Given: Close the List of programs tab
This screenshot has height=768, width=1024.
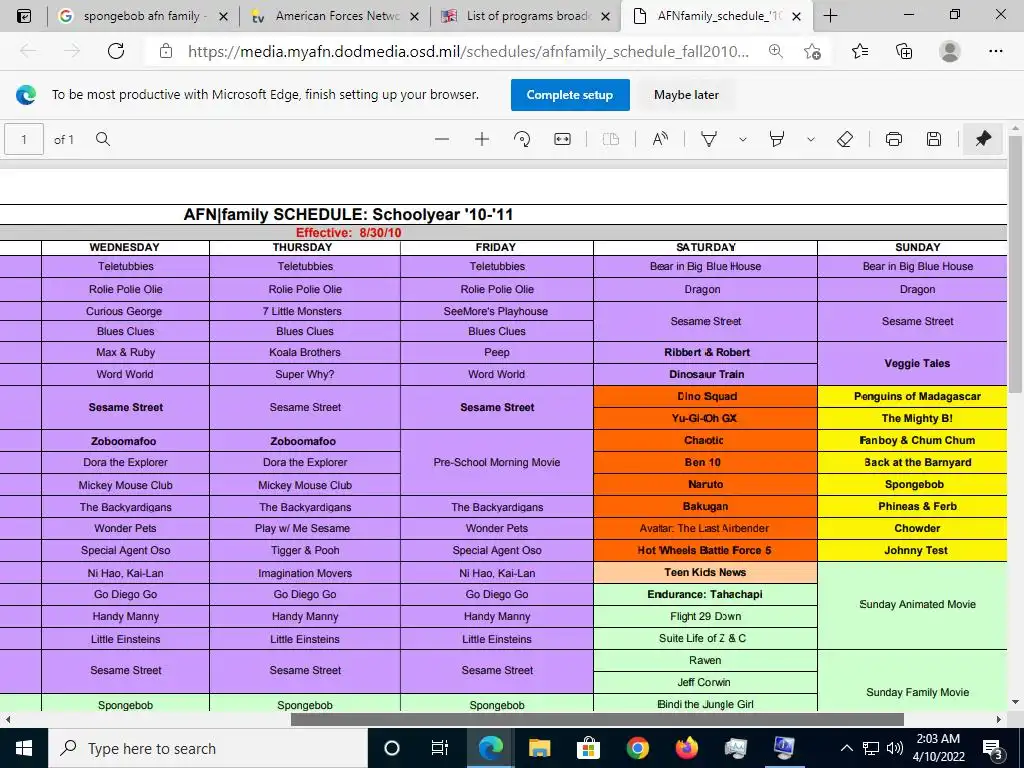Looking at the screenshot, I should 605,16.
